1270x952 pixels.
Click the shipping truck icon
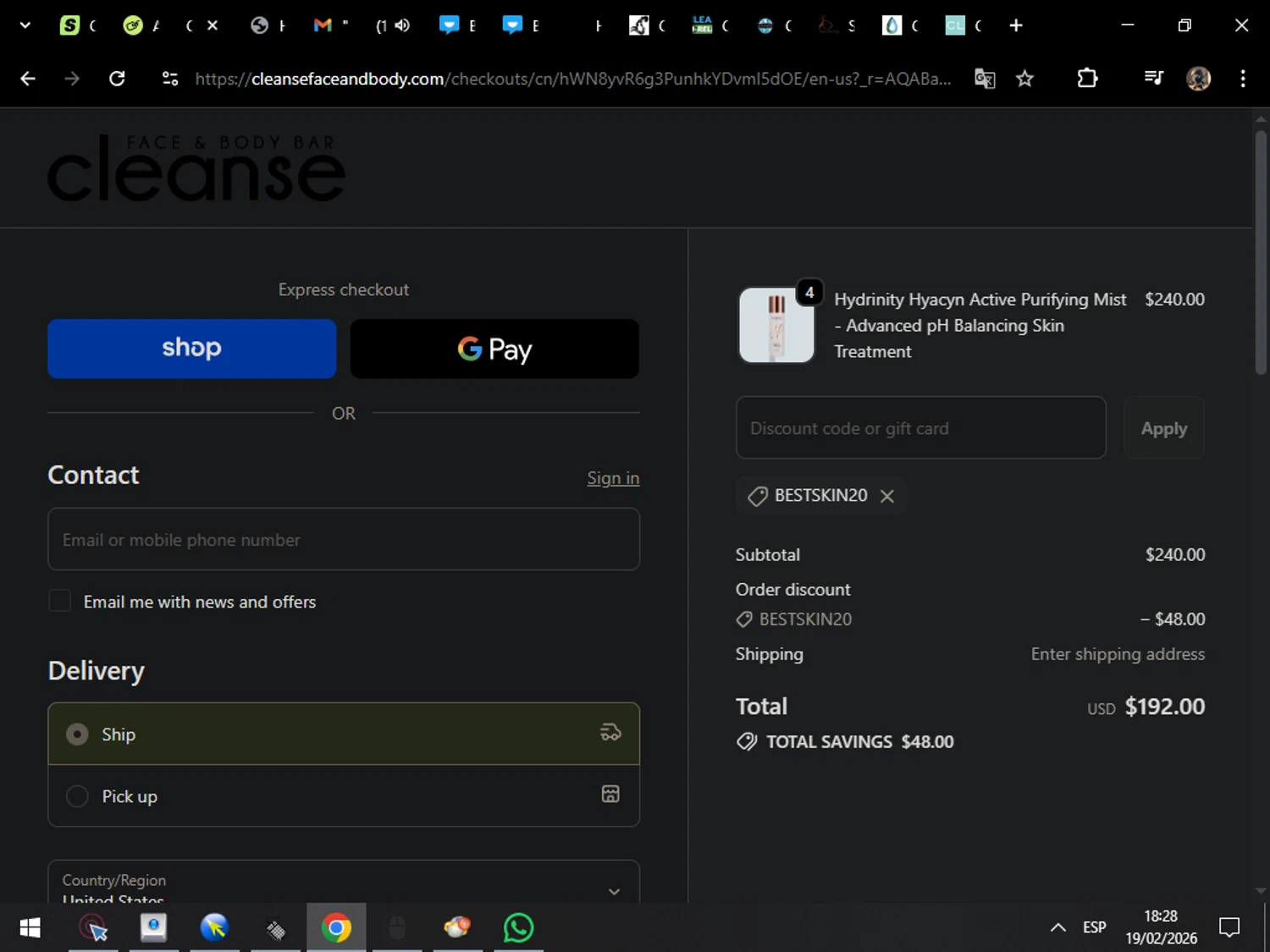610,733
